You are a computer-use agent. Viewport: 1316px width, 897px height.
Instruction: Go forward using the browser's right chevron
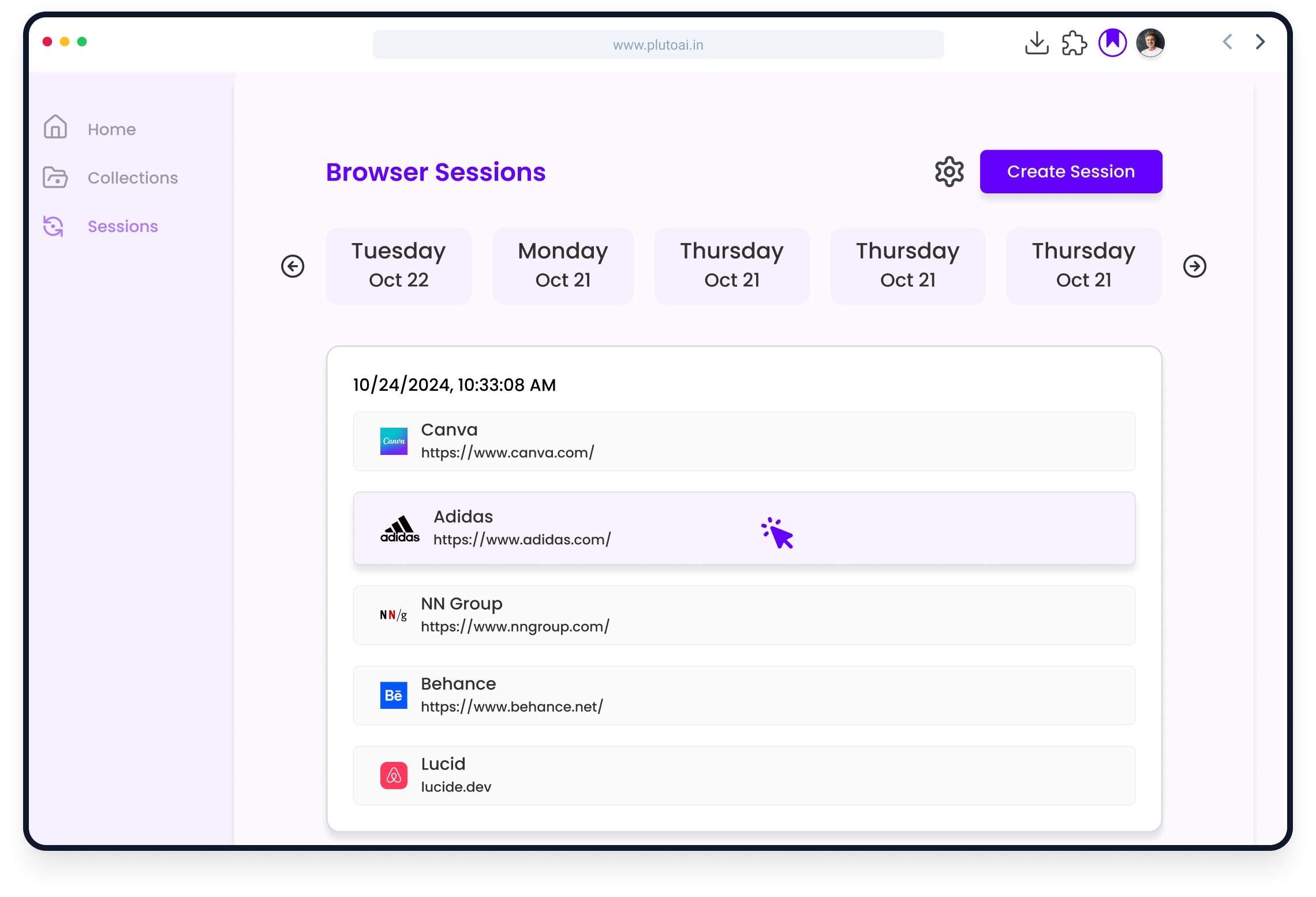tap(1260, 42)
